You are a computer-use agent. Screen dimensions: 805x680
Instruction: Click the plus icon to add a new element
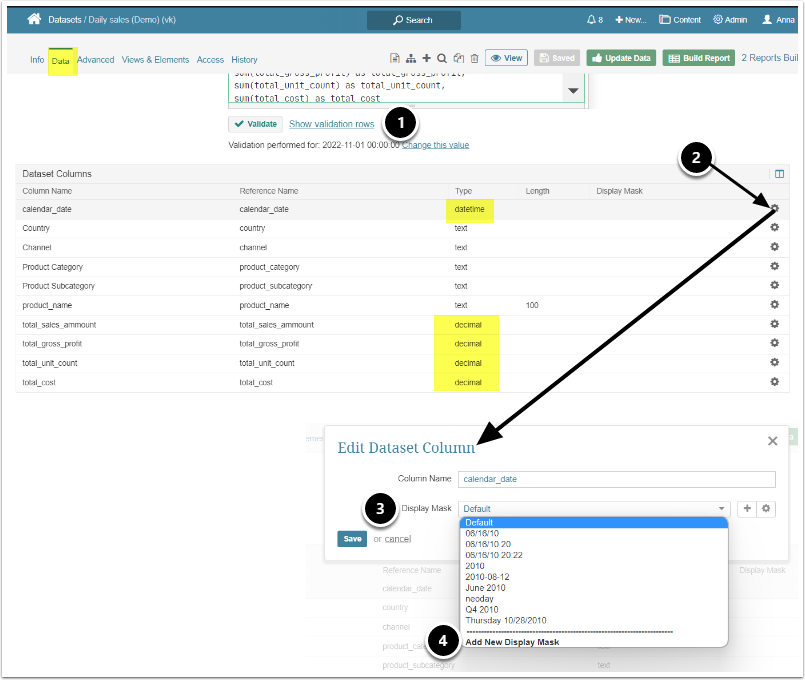pos(426,58)
